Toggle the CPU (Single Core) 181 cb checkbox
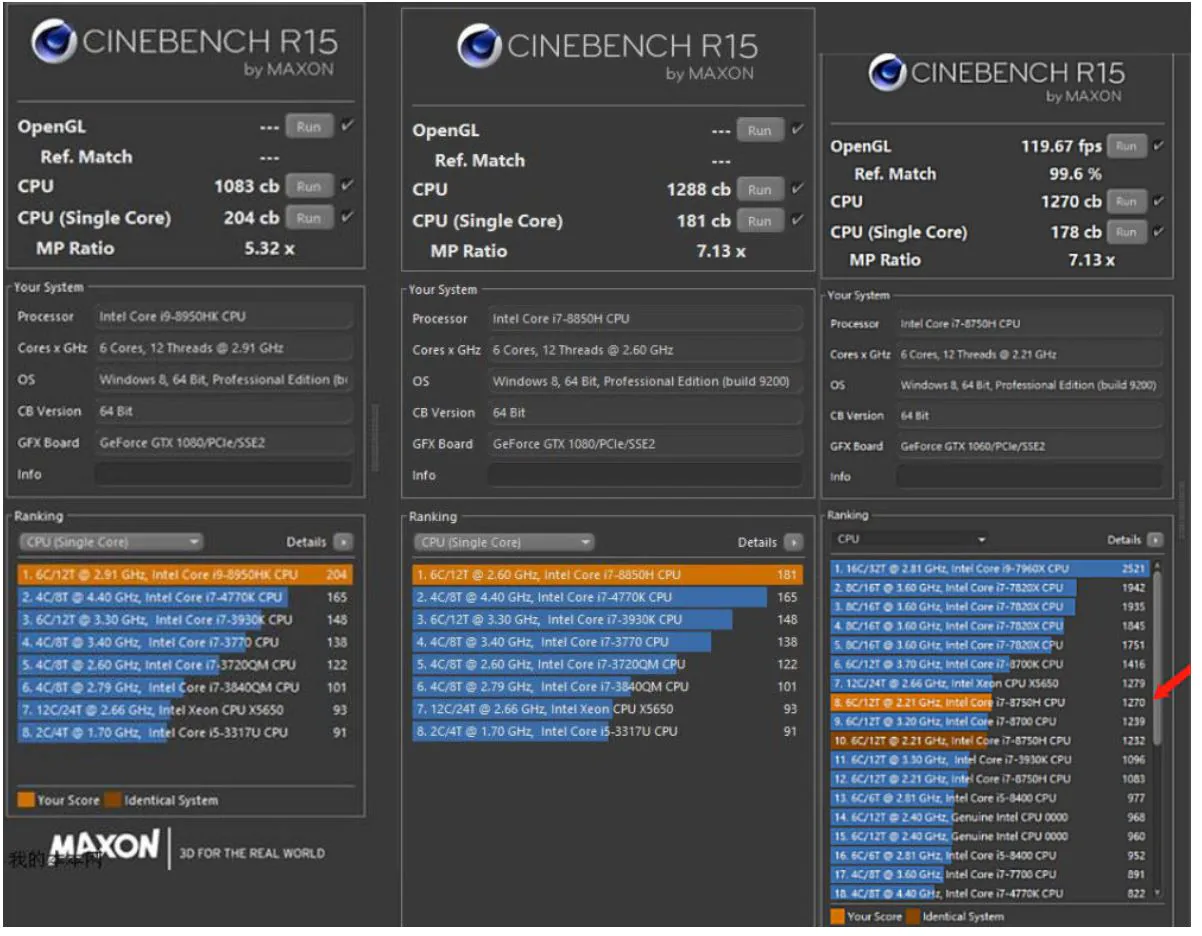This screenshot has width=1202, height=936. 797,219
